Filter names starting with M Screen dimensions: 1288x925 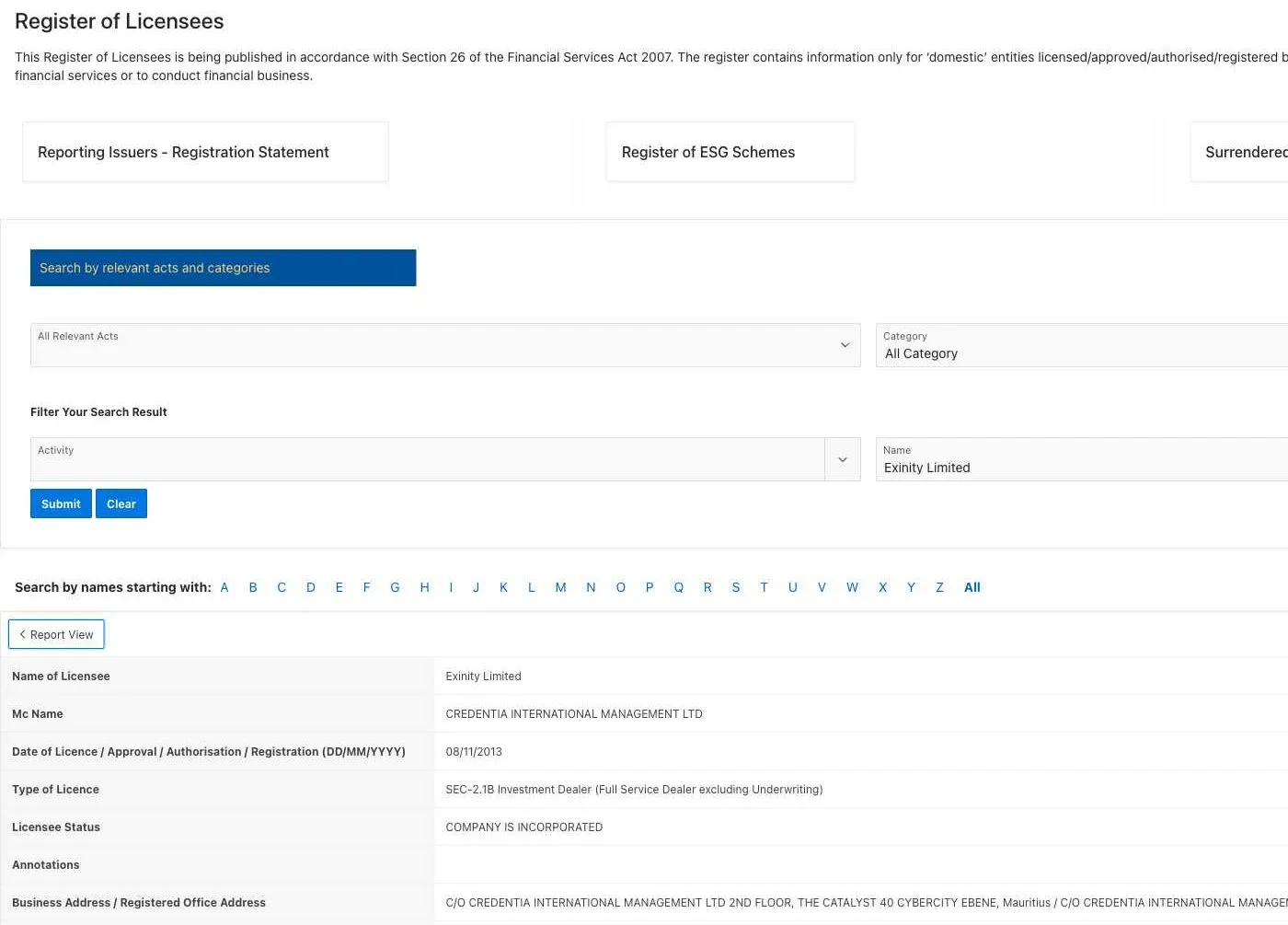pos(560,587)
